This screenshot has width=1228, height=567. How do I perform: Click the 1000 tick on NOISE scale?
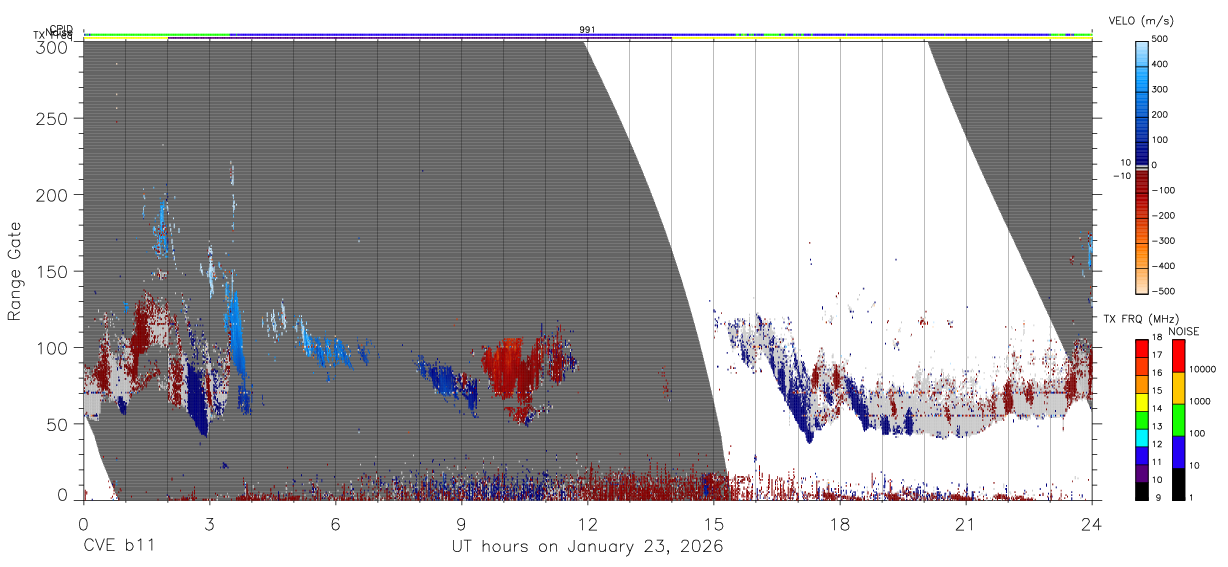1200,401
